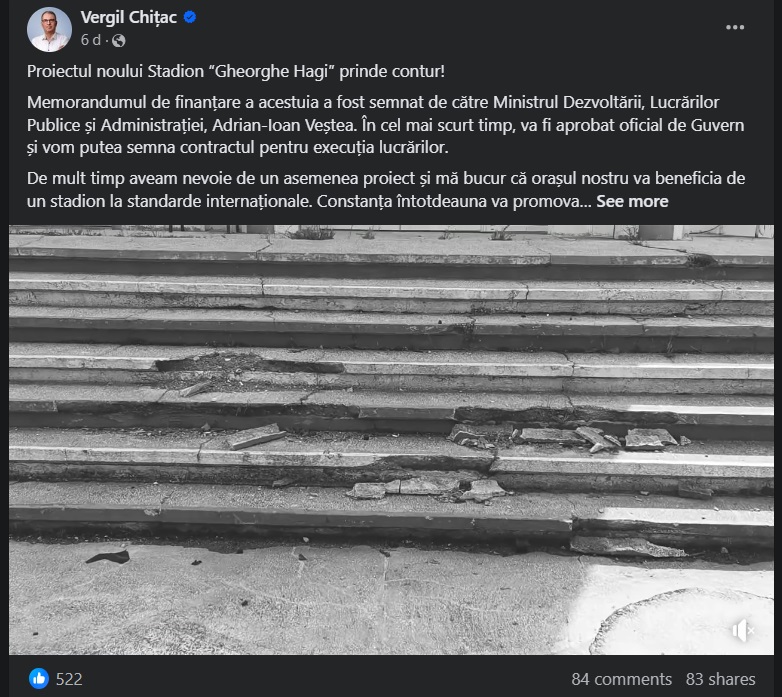
Task: Expand the post text with See more
Action: pyautogui.click(x=633, y=201)
